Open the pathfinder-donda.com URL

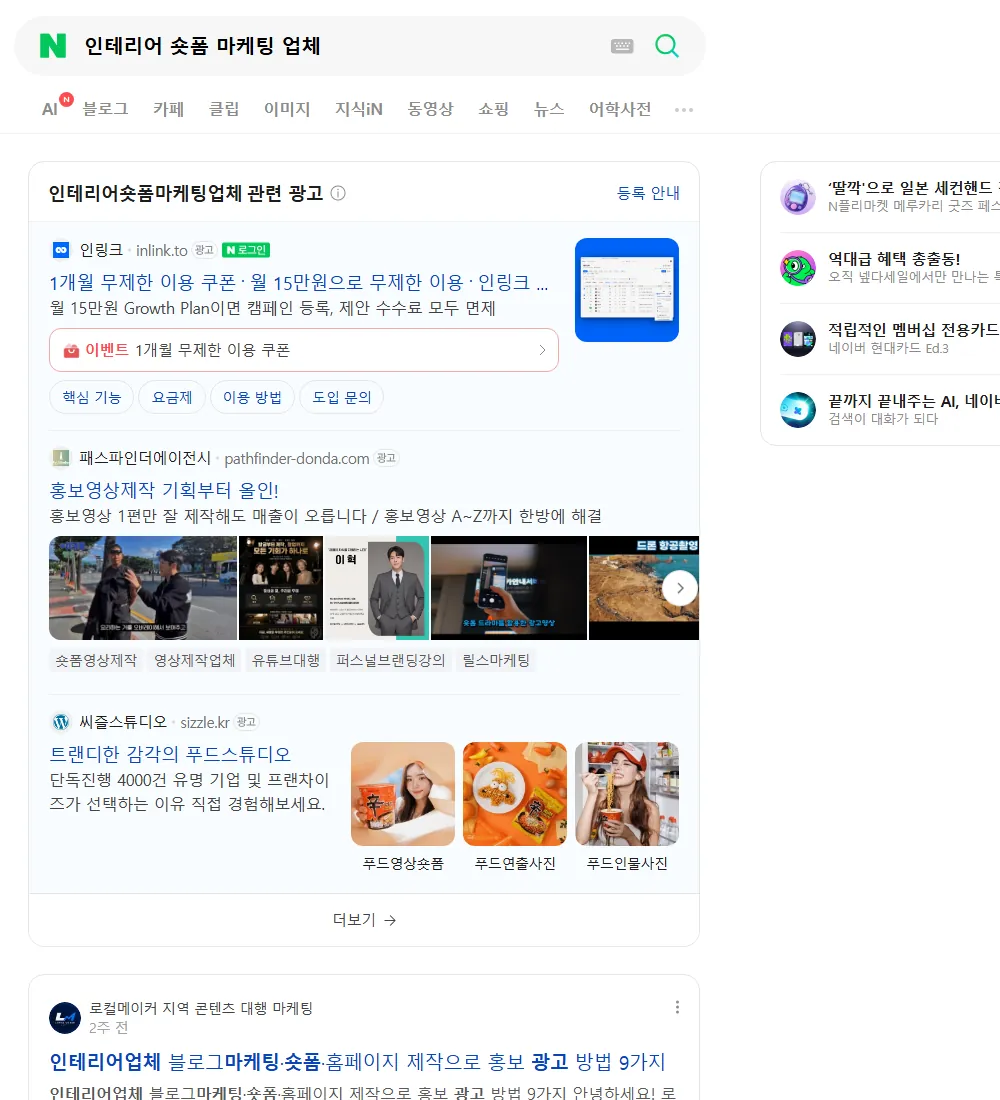(x=297, y=459)
